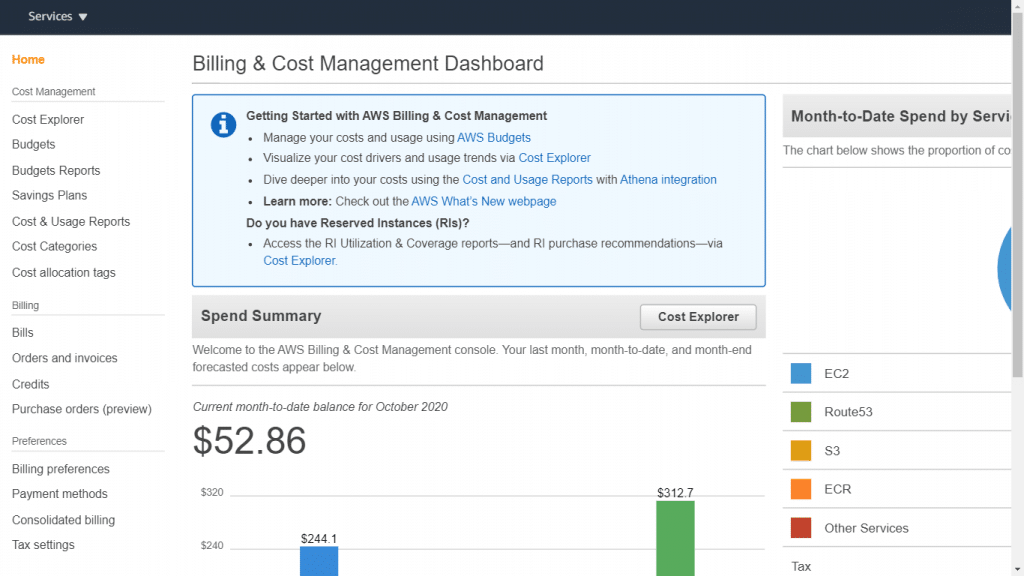Click the green $312.7 forecast bar

675,538
